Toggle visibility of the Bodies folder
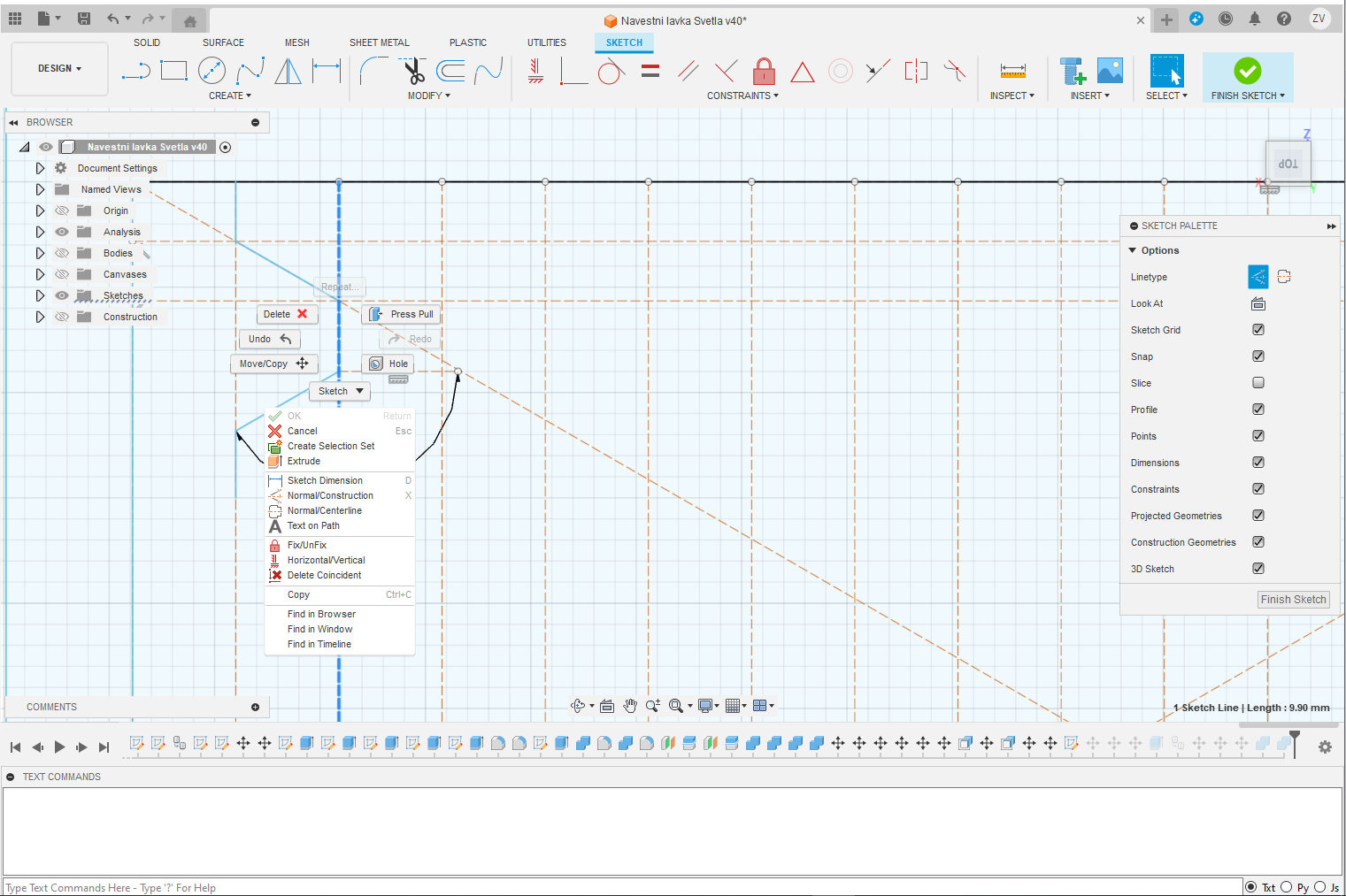This screenshot has height=896, width=1346. point(62,253)
